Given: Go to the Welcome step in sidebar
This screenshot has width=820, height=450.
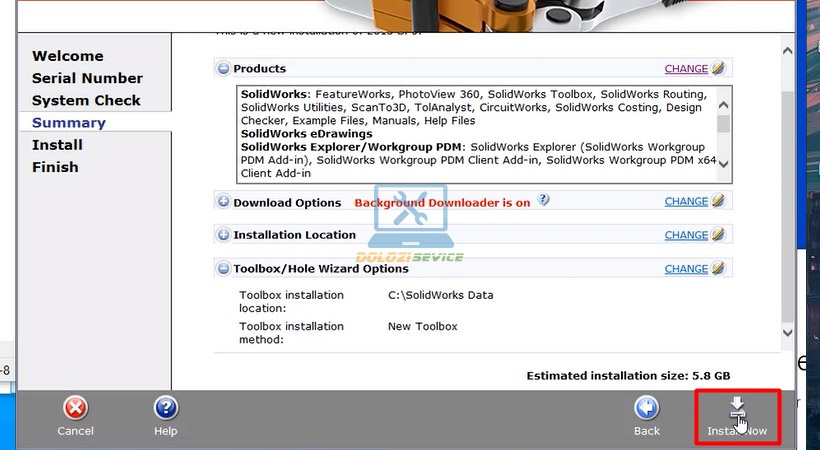Looking at the screenshot, I should pos(67,56).
